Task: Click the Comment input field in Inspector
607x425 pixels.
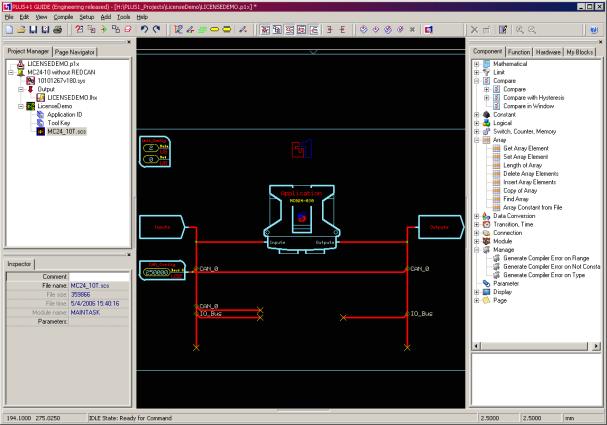Action: (99, 277)
